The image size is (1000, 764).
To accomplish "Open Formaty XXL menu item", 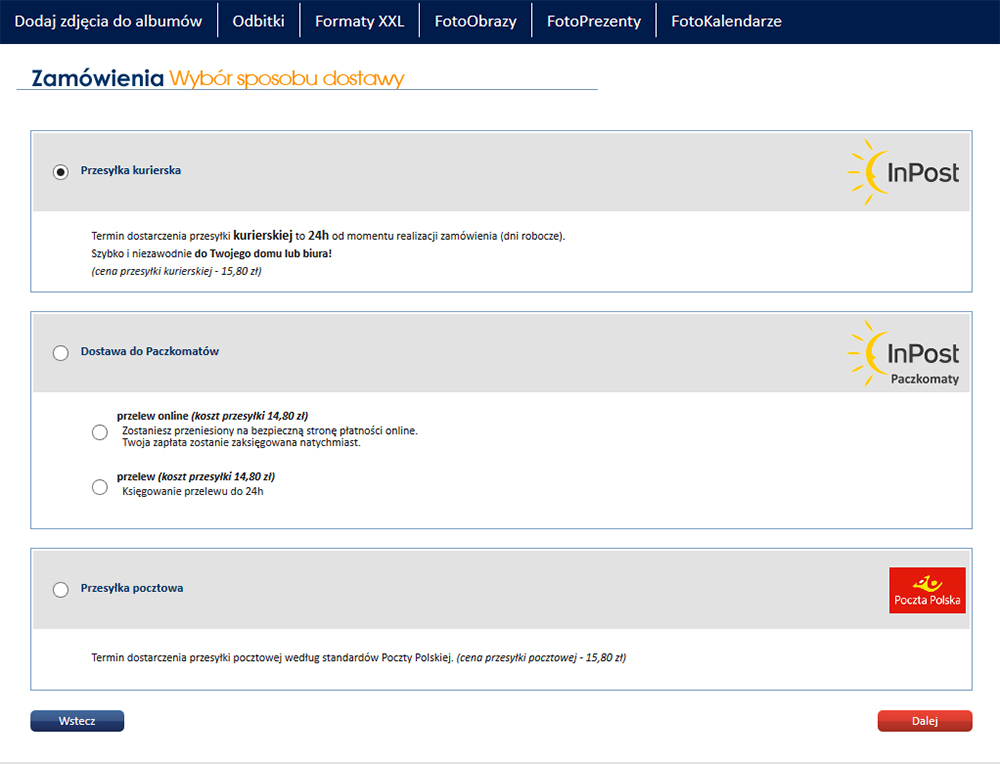I will click(359, 21).
